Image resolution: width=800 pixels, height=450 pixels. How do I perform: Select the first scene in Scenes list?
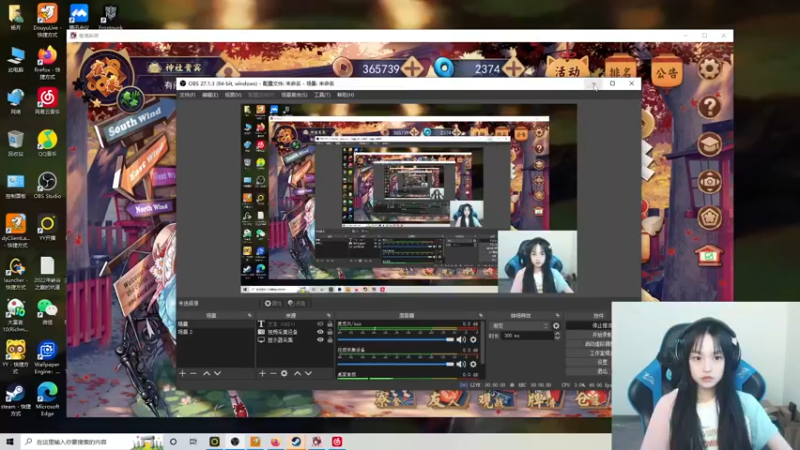[215, 324]
